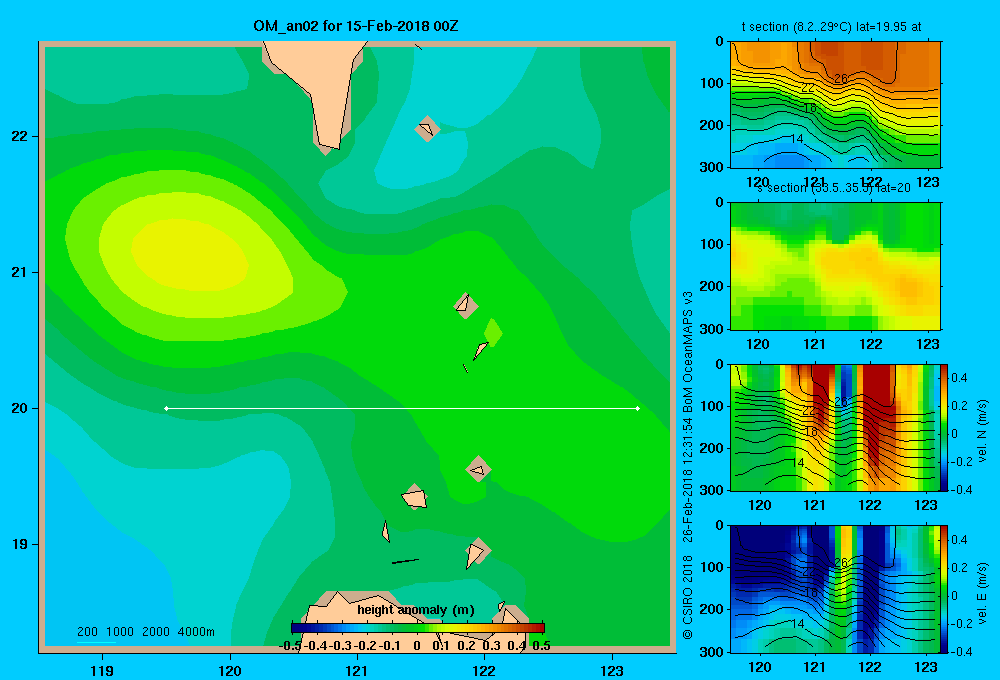The width and height of the screenshot is (1000, 680).
Task: Click the '© CSIRO 2018' copyright text
Action: (688, 597)
